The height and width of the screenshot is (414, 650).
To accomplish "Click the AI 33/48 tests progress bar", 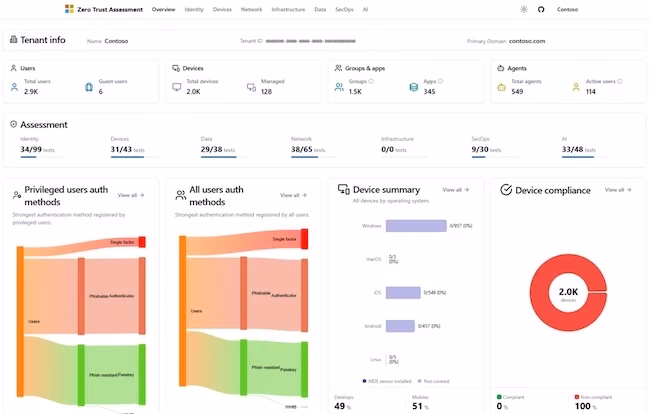I will tap(585, 157).
